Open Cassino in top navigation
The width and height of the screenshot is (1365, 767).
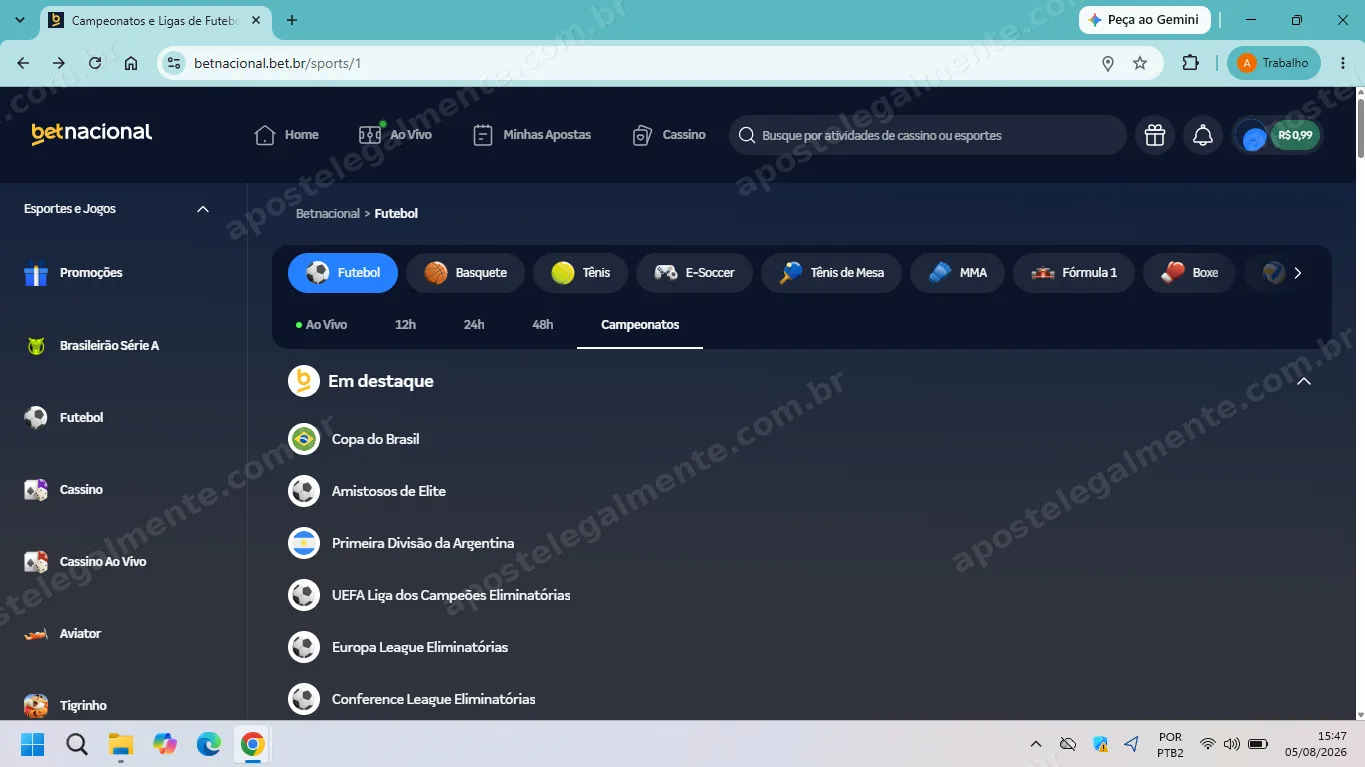click(x=669, y=135)
